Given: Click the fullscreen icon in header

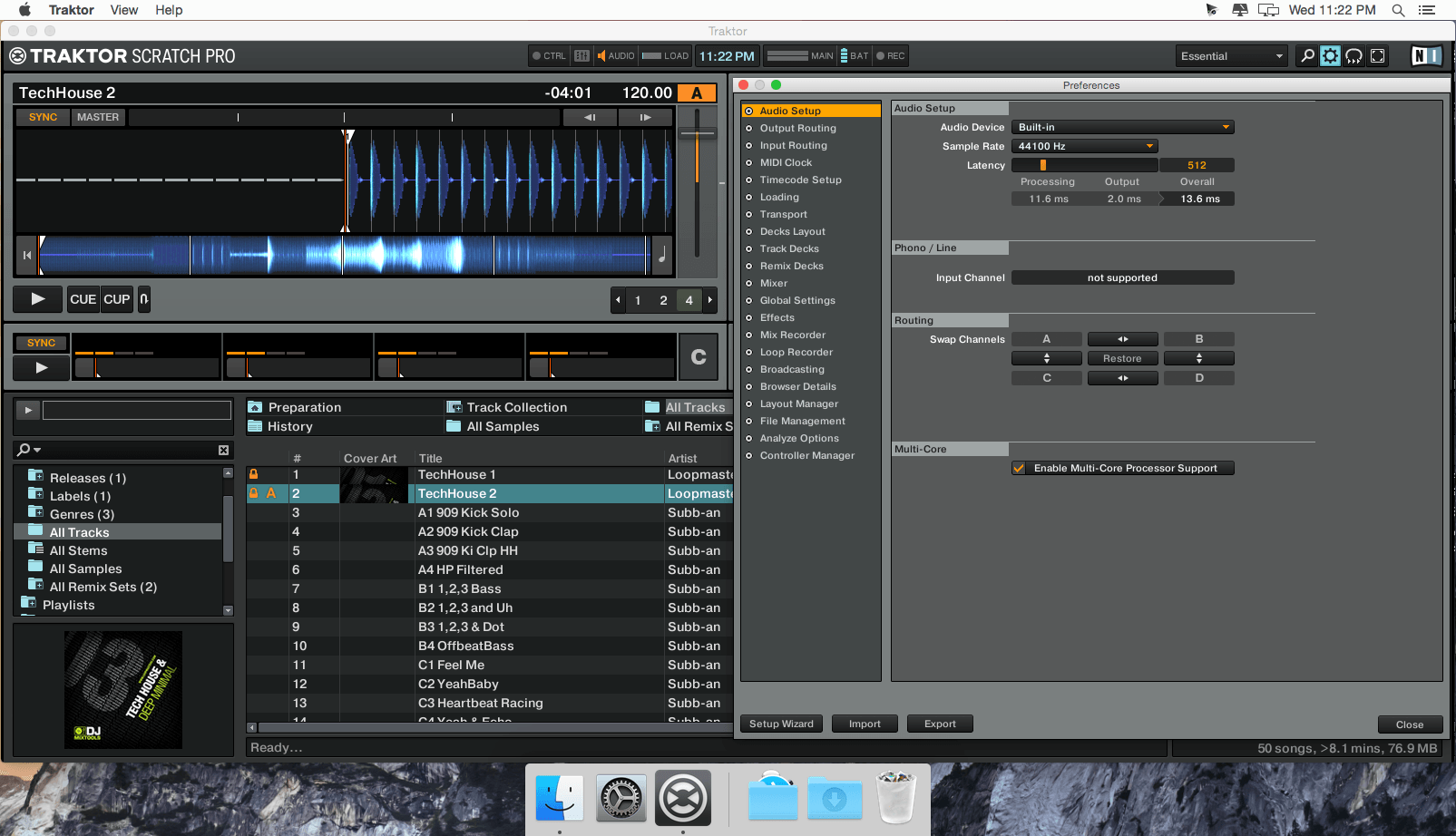Looking at the screenshot, I should (1377, 56).
